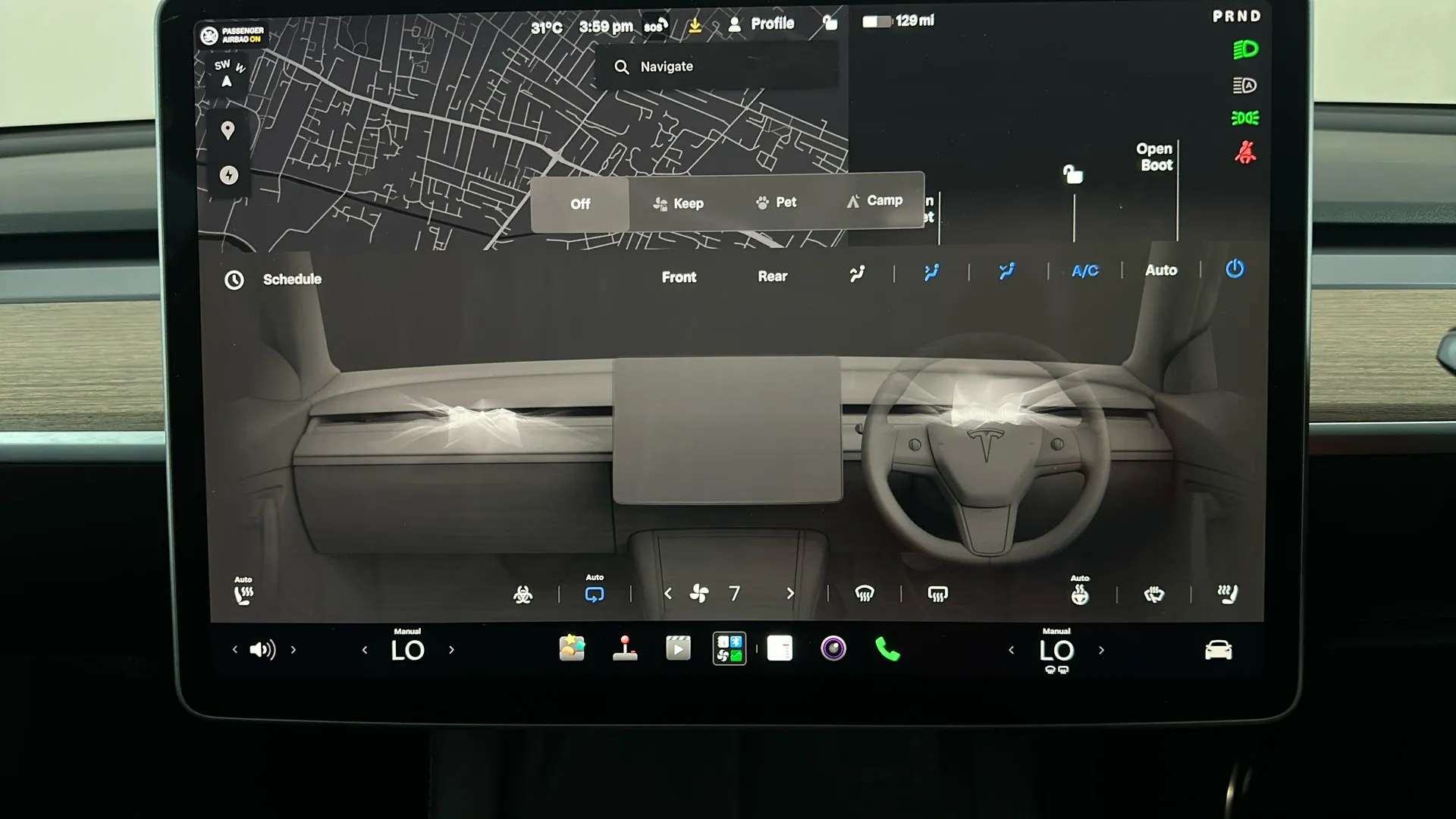Select Camp mode

click(x=874, y=201)
